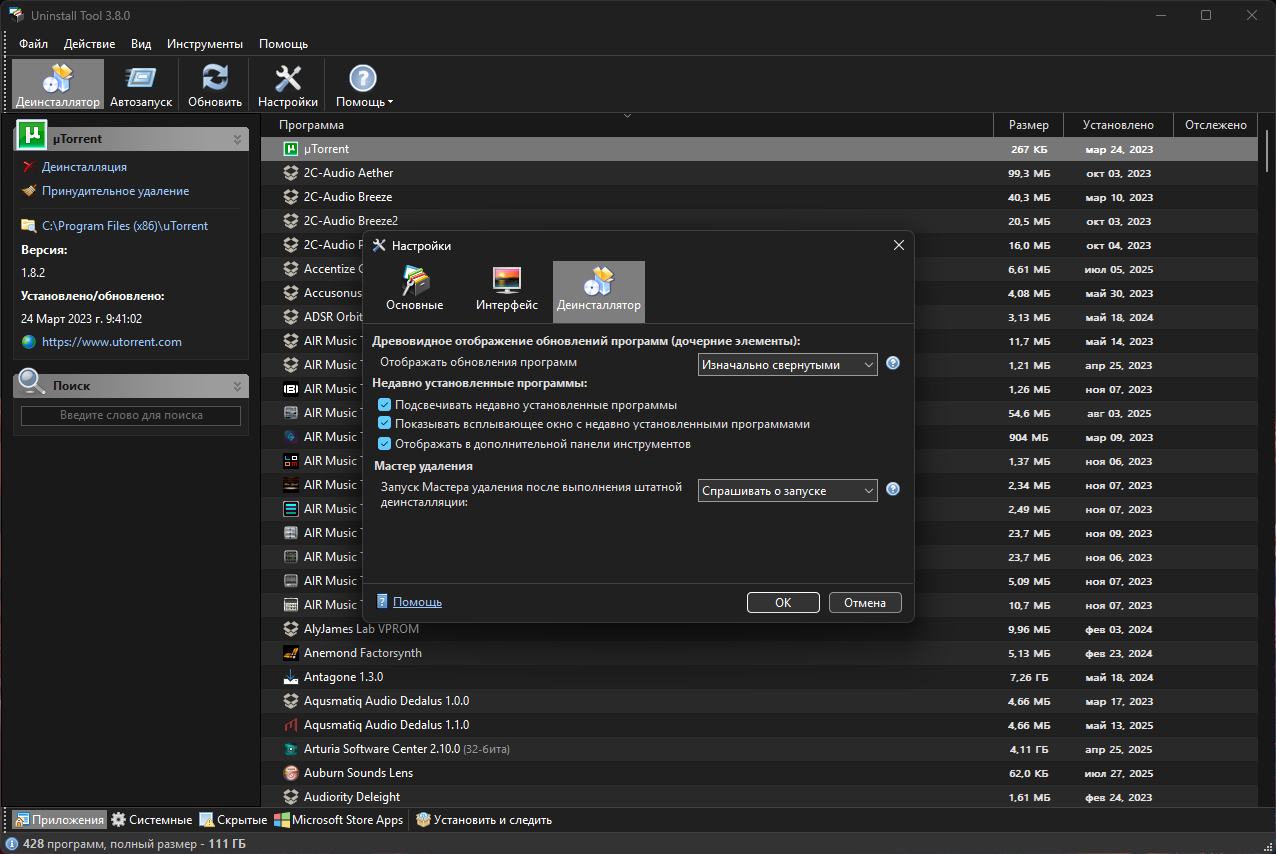Sort by the Размер column header

[1028, 125]
